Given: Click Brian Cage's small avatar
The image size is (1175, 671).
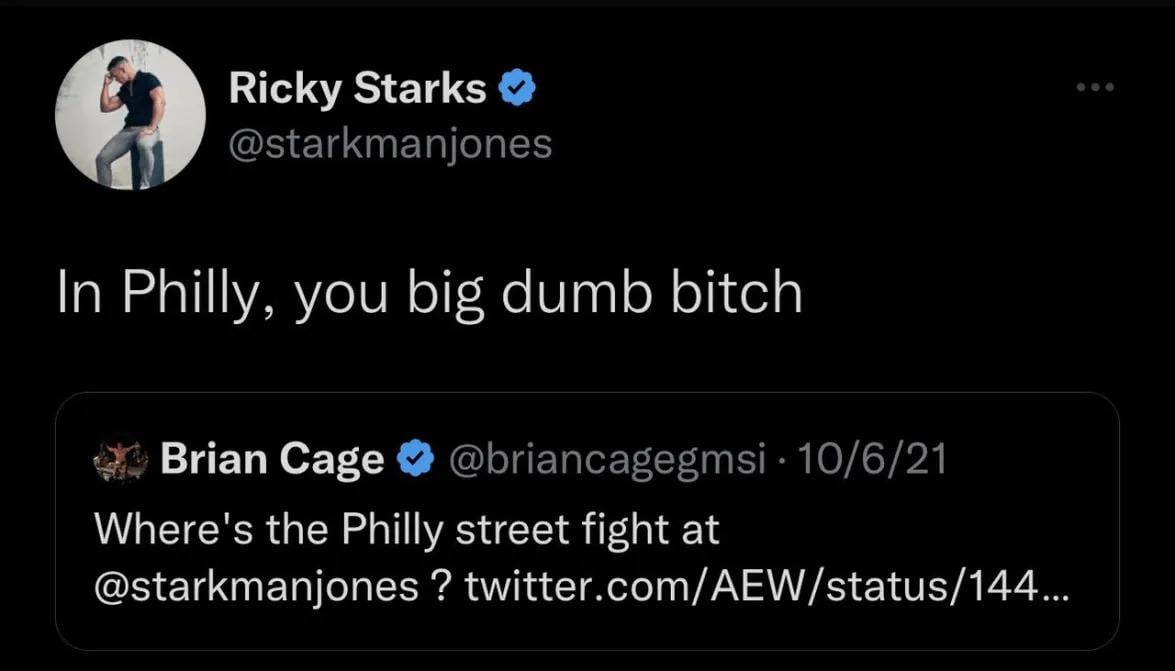Looking at the screenshot, I should pos(121,459).
